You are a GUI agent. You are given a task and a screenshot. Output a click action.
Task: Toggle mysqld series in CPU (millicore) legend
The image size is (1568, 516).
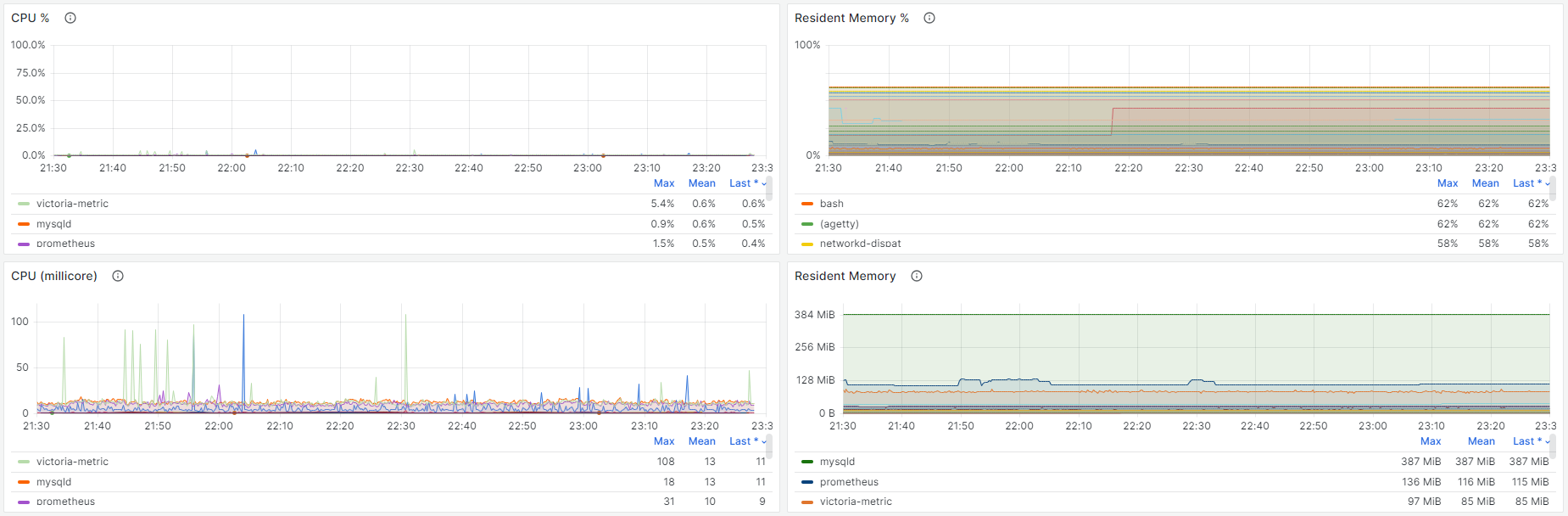click(53, 482)
